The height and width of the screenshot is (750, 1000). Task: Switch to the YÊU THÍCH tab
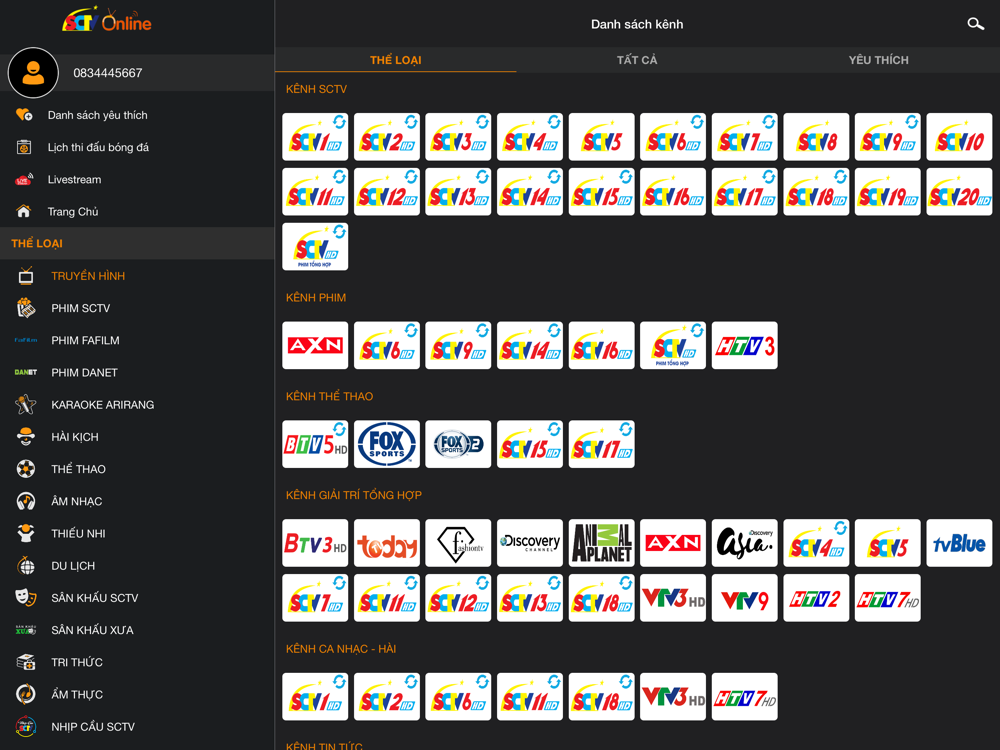pos(878,60)
